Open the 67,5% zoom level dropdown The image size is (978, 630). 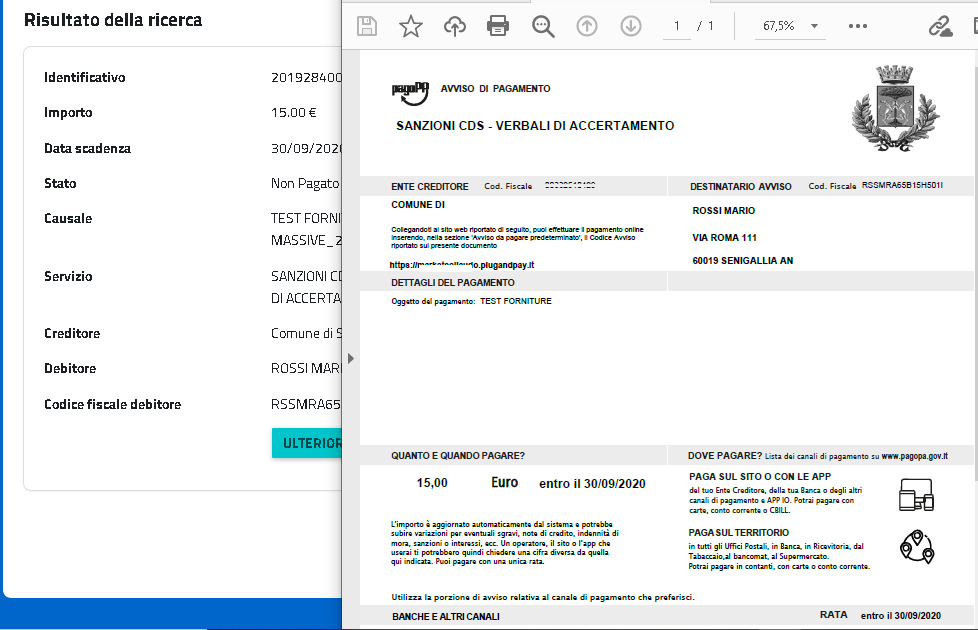tap(790, 26)
